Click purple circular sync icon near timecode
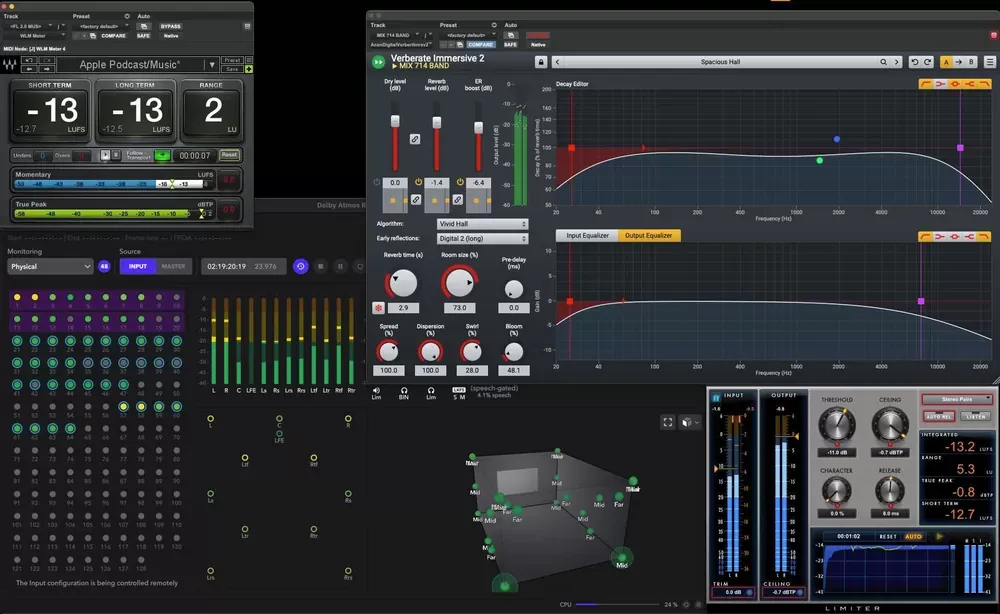 coord(300,267)
